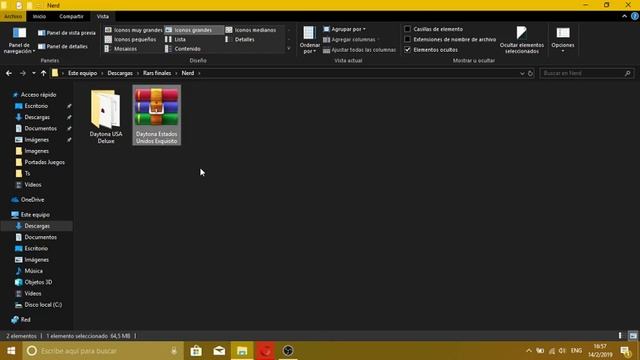This screenshot has height=360, width=640.
Task: Switch to the Compartir tab
Action: tap(71, 16)
